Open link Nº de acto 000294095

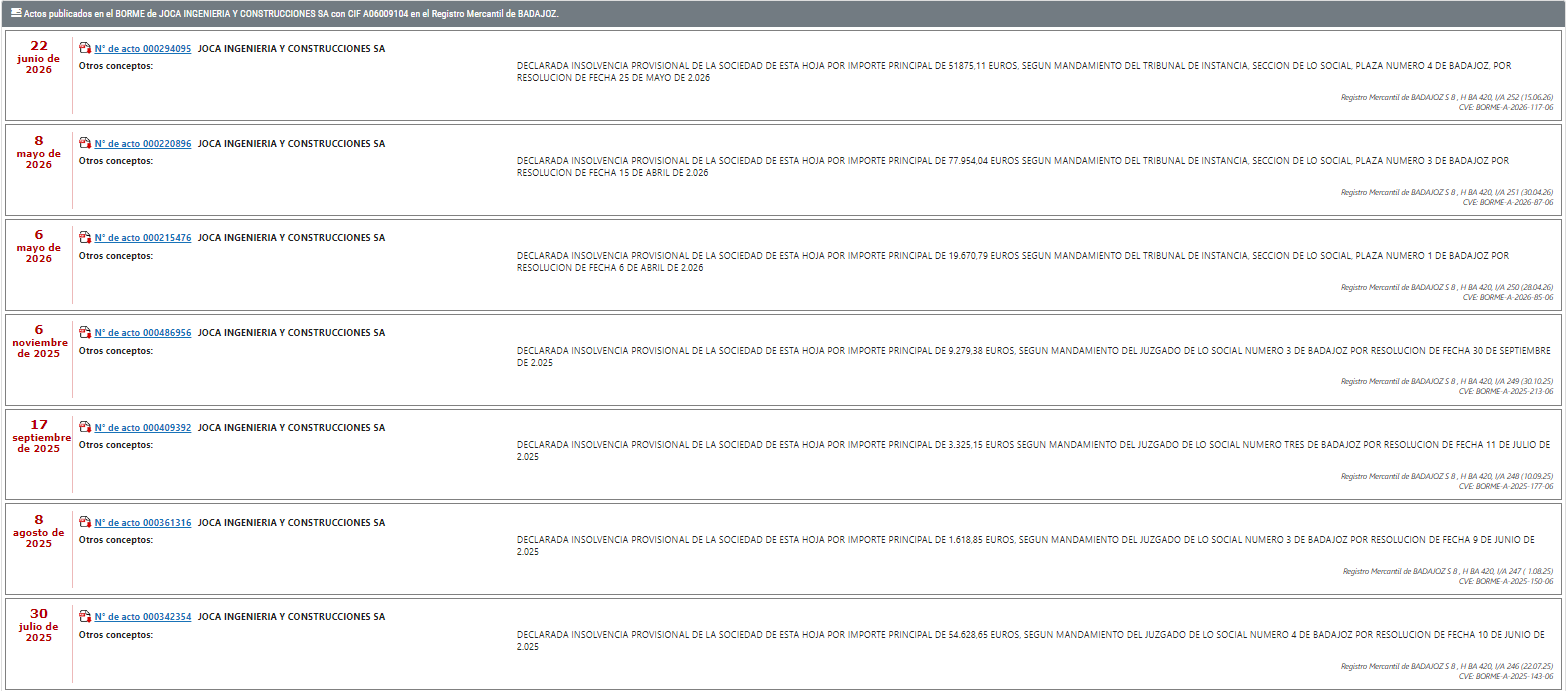(143, 48)
